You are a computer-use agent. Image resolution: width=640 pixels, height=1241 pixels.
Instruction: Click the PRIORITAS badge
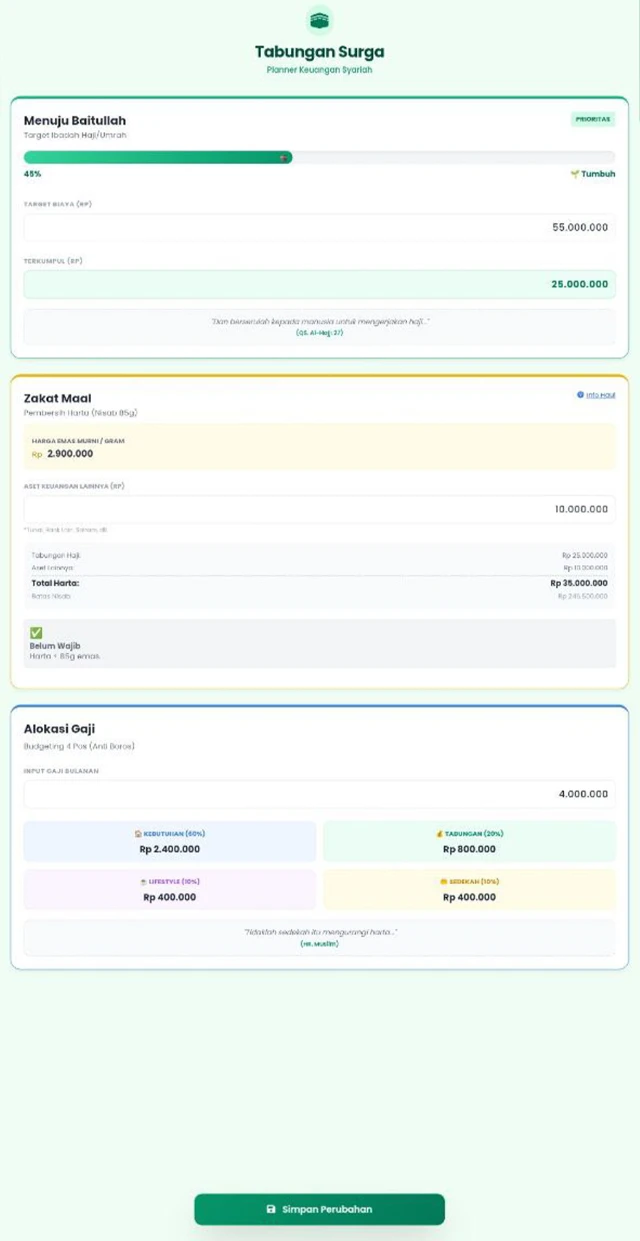click(x=594, y=118)
